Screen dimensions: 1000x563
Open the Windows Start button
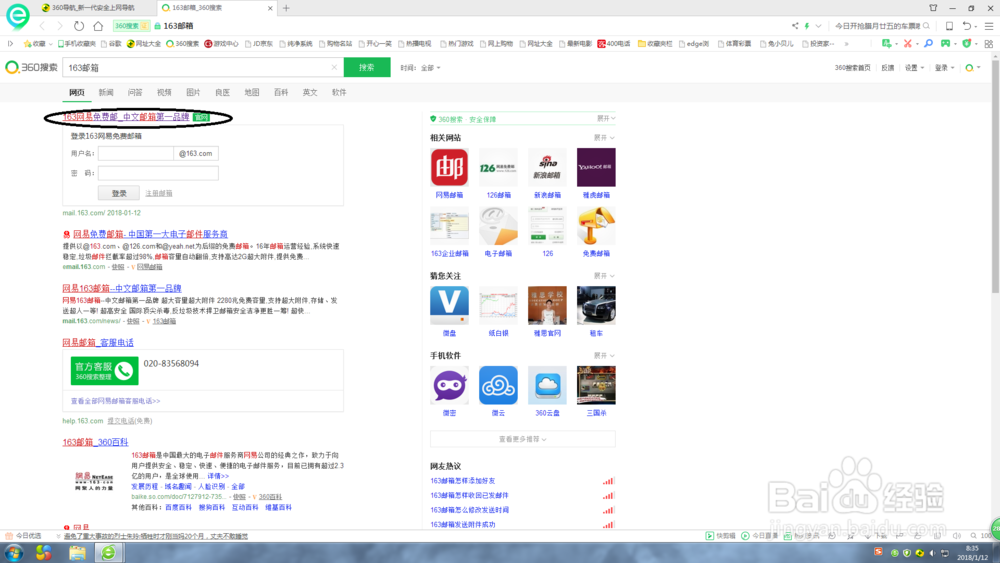pos(13,552)
